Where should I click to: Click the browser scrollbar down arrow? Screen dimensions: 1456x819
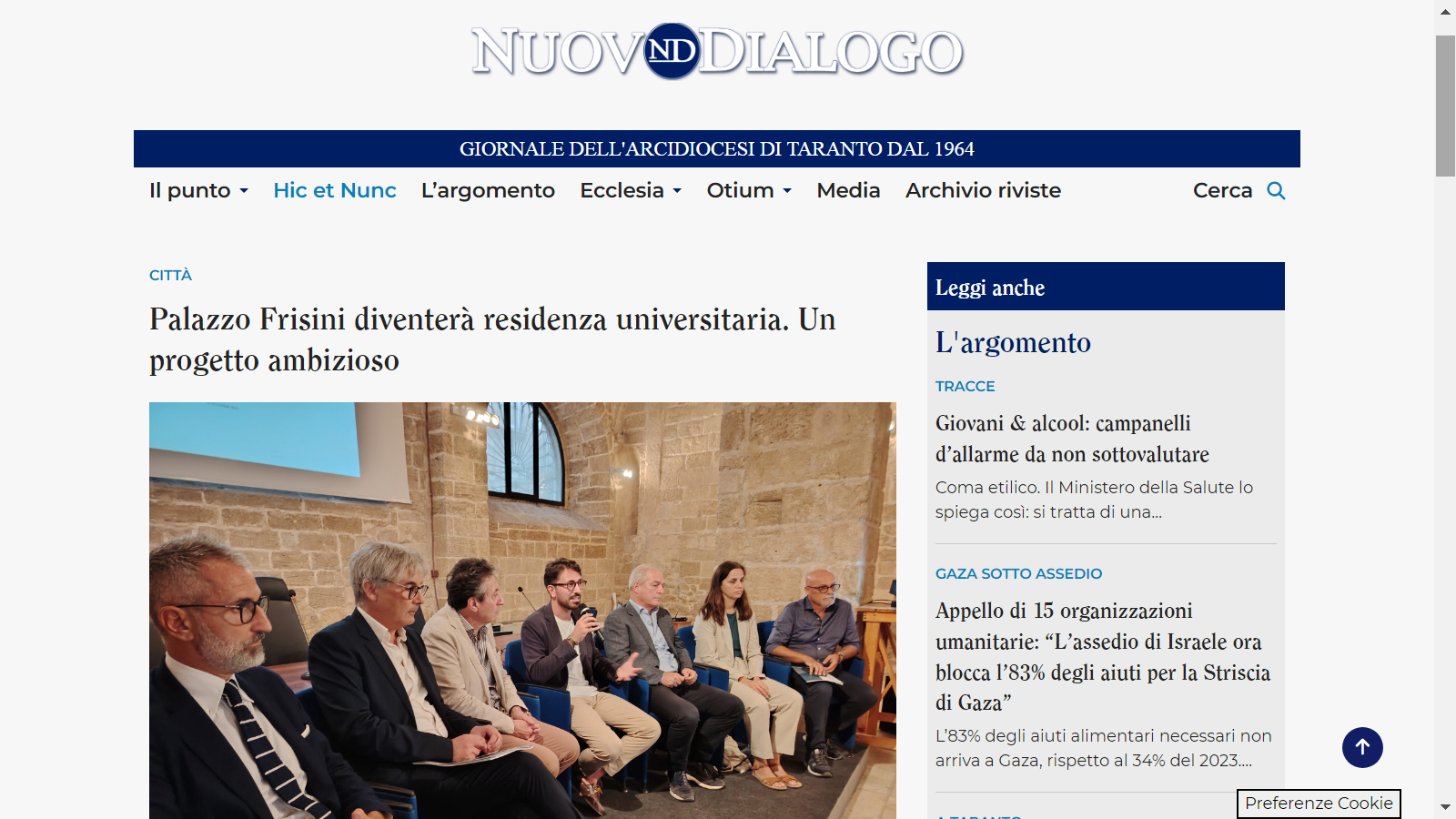(x=1445, y=806)
